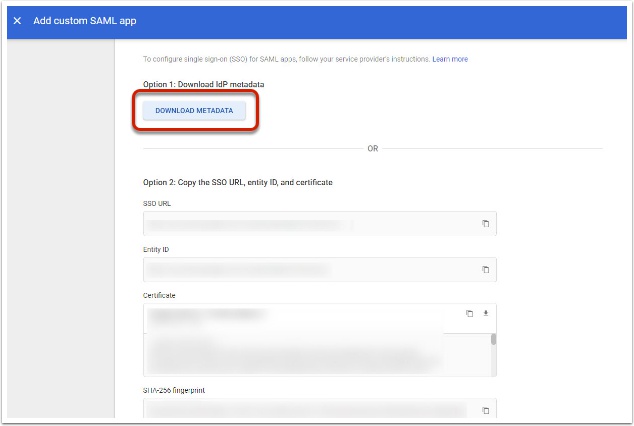Copy the Entity ID using its copy icon
This screenshot has width=634, height=426.
(485, 270)
